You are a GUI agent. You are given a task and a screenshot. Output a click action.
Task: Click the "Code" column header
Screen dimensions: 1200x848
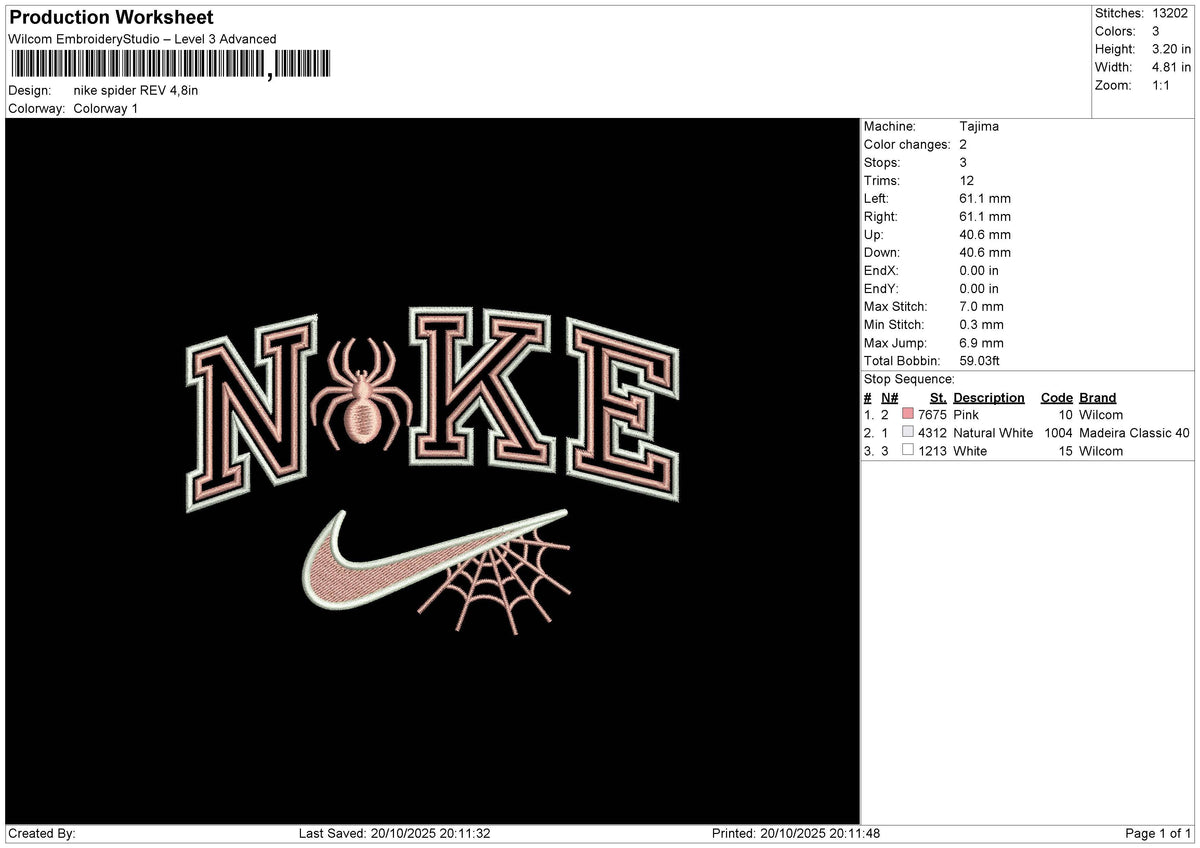tap(1056, 398)
